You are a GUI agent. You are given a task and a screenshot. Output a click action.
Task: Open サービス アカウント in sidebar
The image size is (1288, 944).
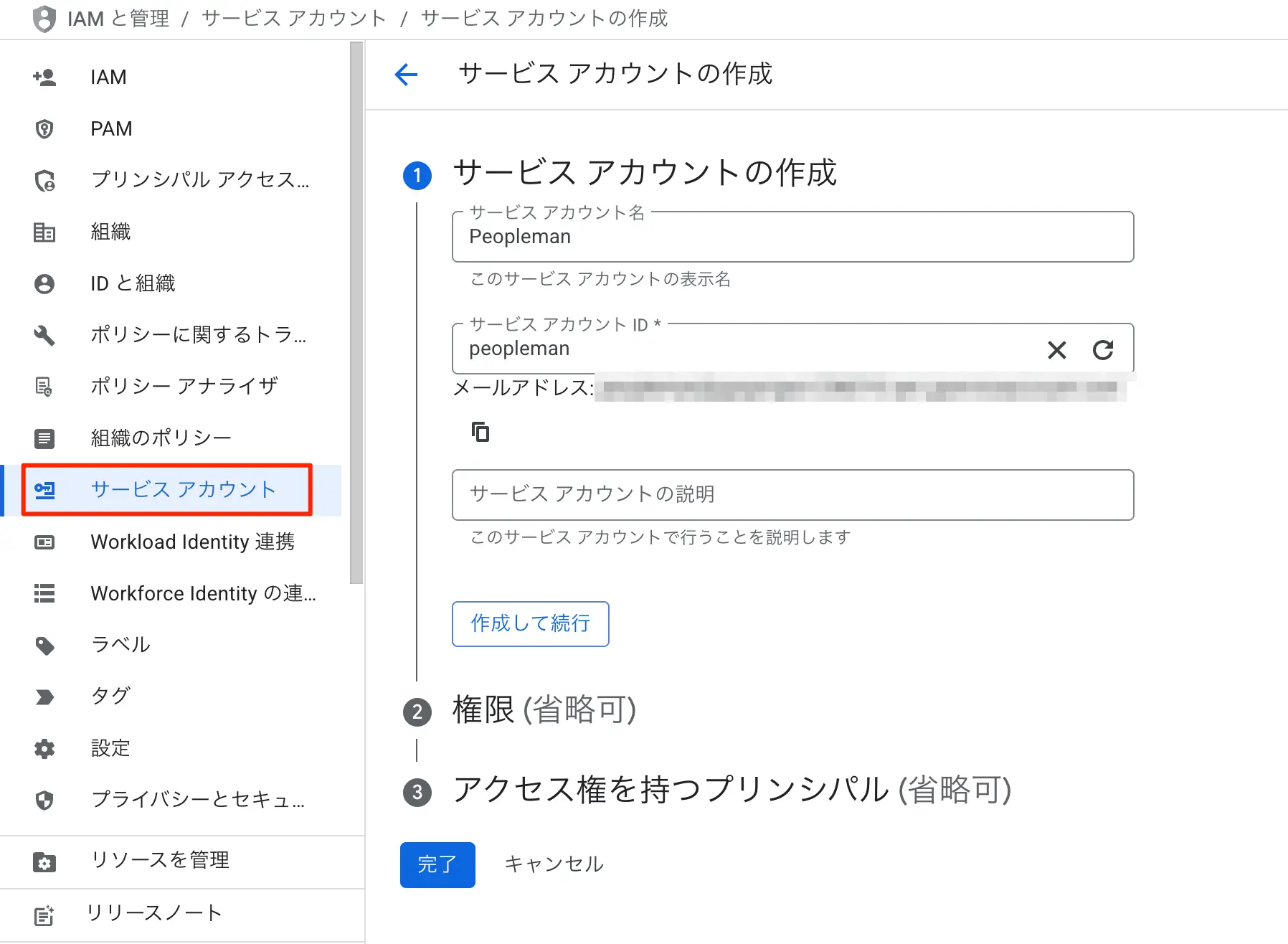pyautogui.click(x=183, y=490)
